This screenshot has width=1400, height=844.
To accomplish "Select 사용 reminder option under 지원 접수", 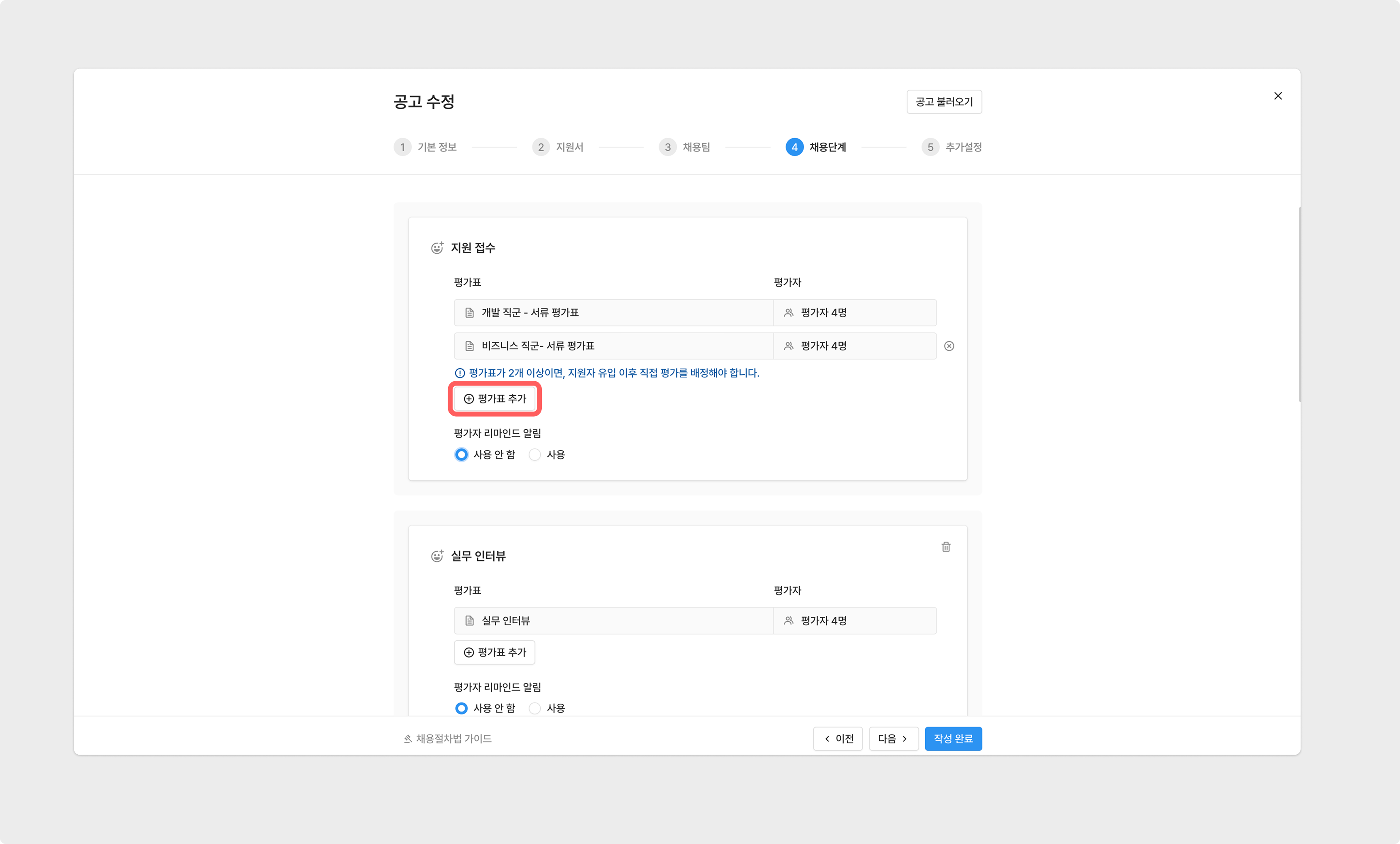I will 535,455.
